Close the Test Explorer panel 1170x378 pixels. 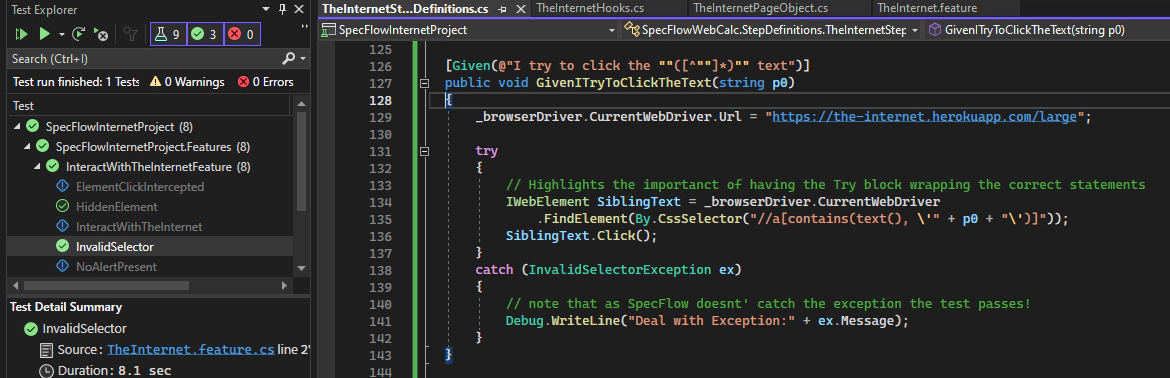[299, 10]
